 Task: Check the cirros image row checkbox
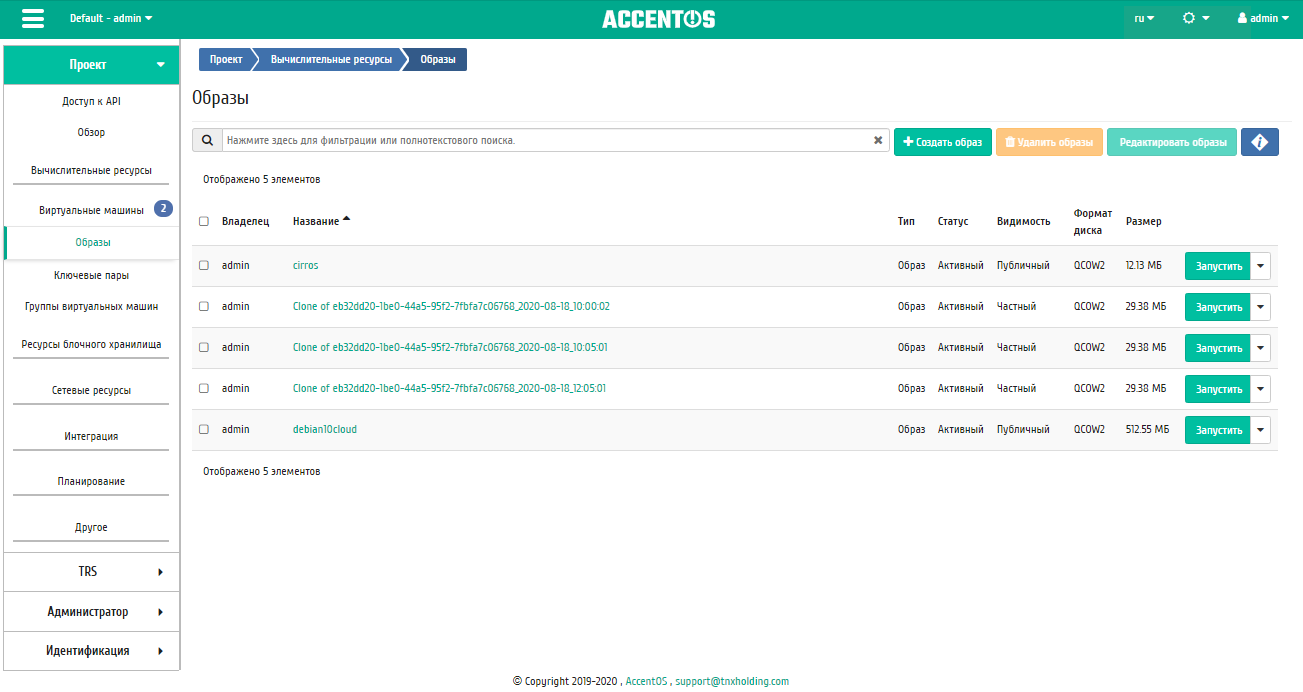click(204, 266)
